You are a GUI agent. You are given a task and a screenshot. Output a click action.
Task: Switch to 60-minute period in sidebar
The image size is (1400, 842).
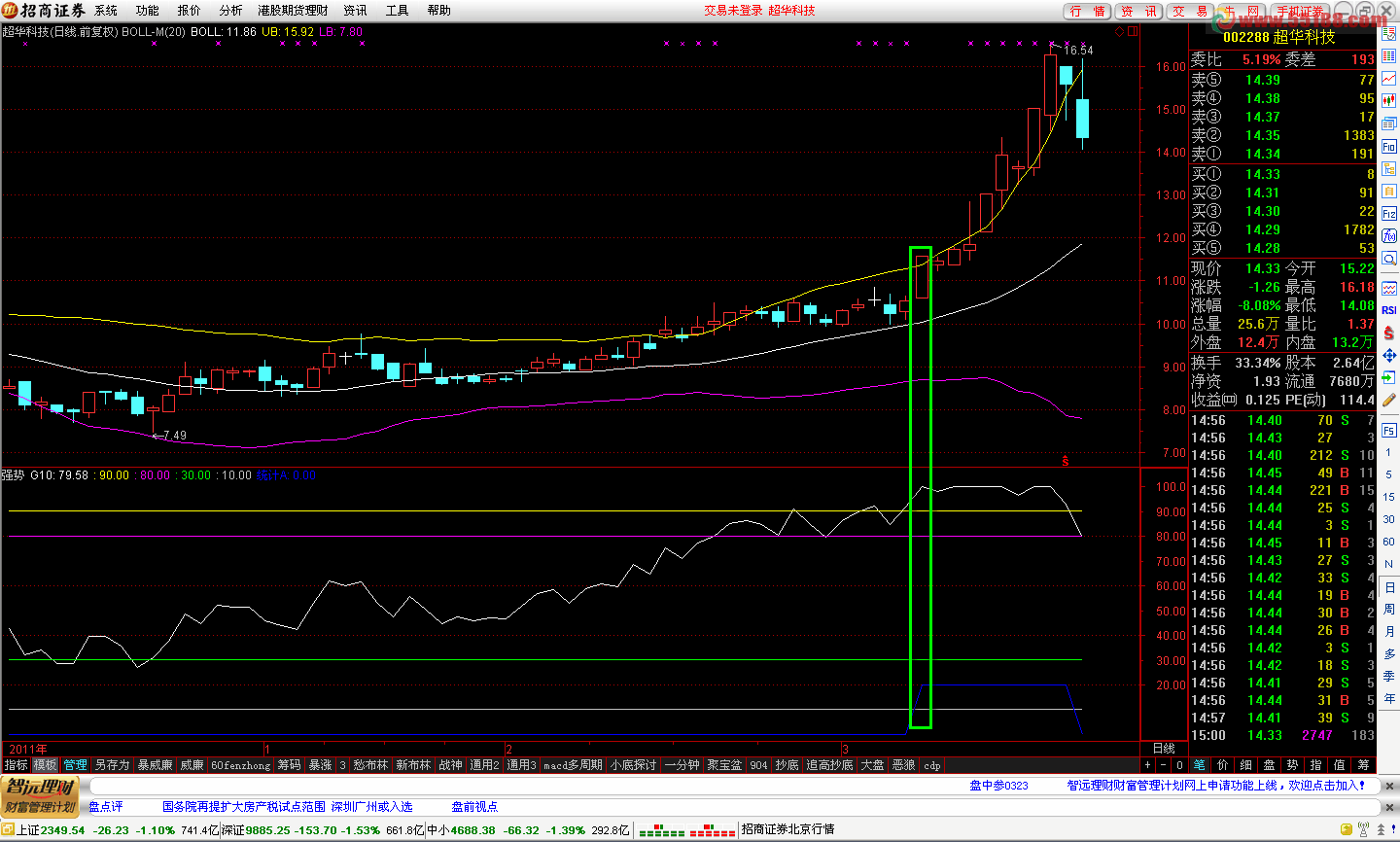[x=1388, y=543]
